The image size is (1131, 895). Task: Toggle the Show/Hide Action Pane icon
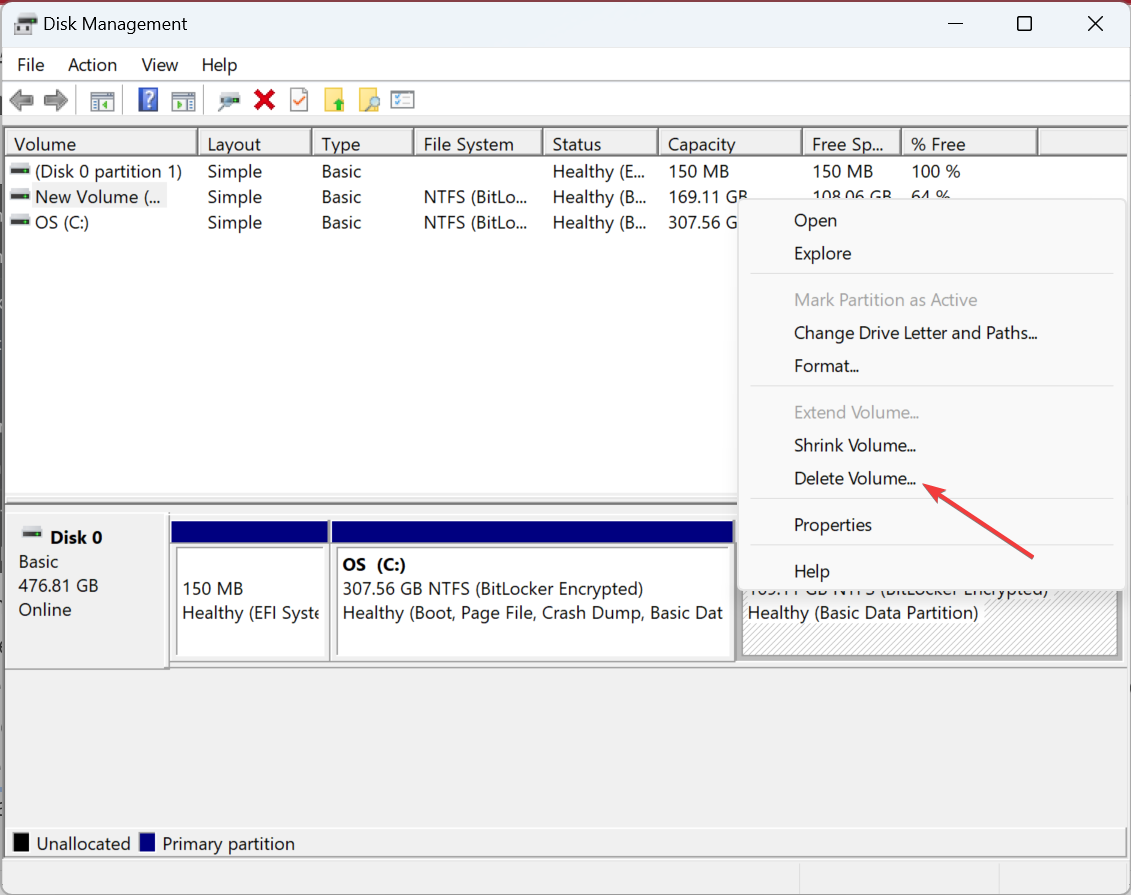pos(183,101)
